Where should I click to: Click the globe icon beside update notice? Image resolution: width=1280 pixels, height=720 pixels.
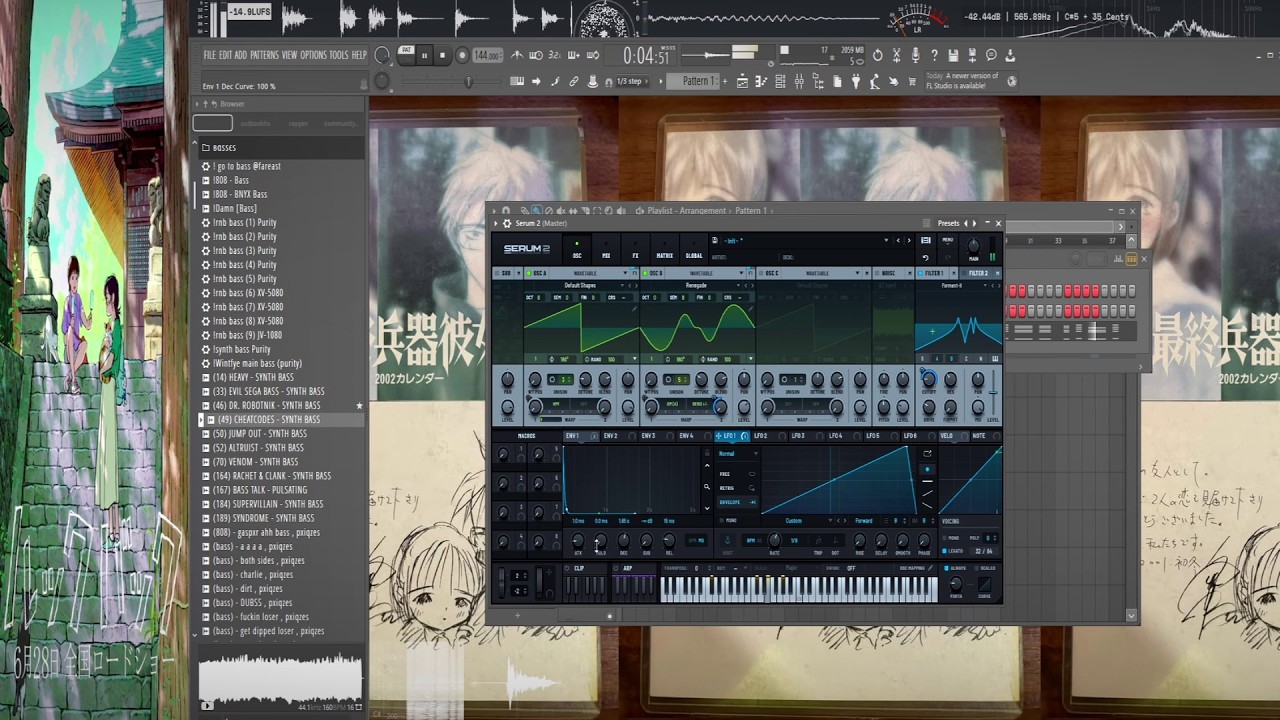coord(1012,81)
